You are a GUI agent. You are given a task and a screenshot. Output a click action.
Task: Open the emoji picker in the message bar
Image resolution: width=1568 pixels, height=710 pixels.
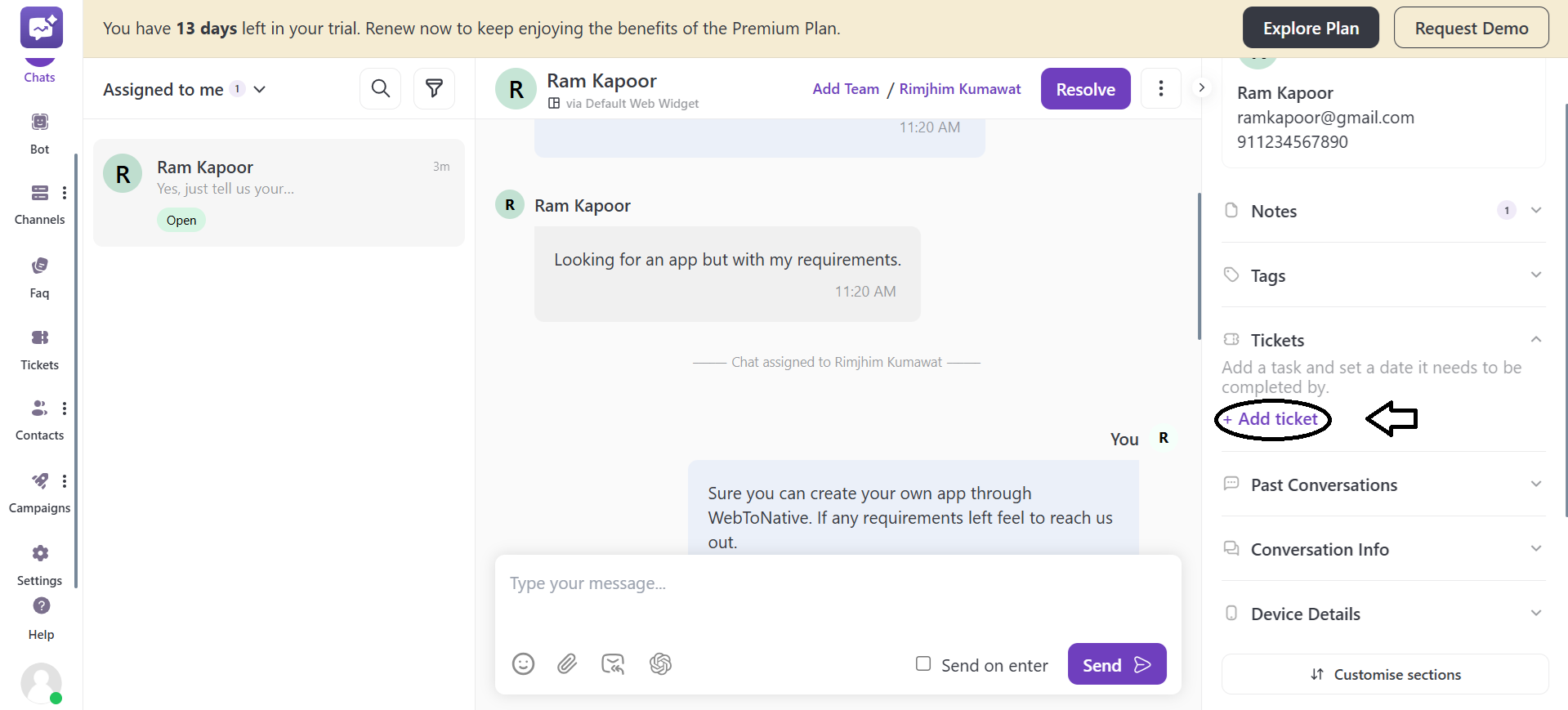click(523, 664)
